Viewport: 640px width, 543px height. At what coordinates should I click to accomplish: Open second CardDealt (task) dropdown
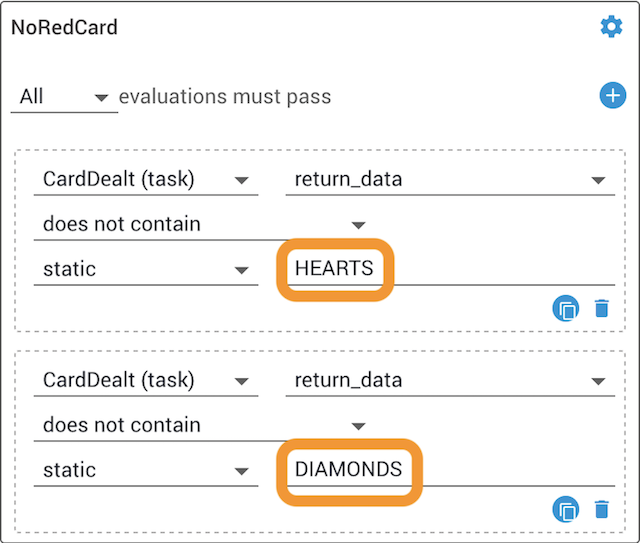point(146,381)
